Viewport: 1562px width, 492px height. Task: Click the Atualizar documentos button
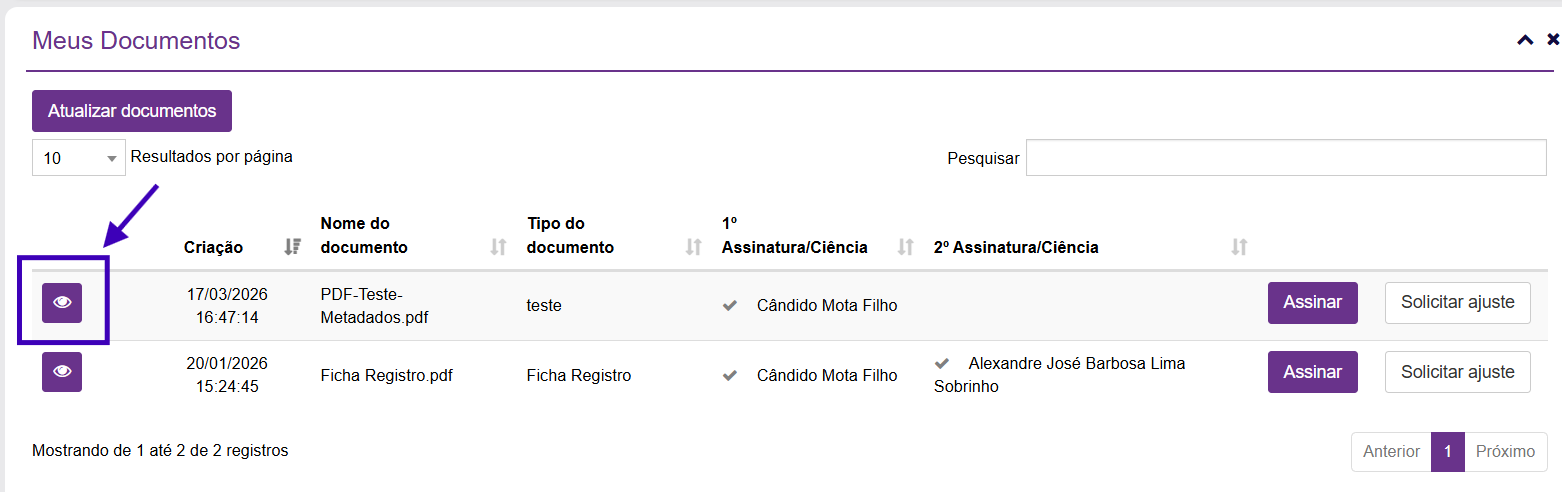click(x=132, y=111)
